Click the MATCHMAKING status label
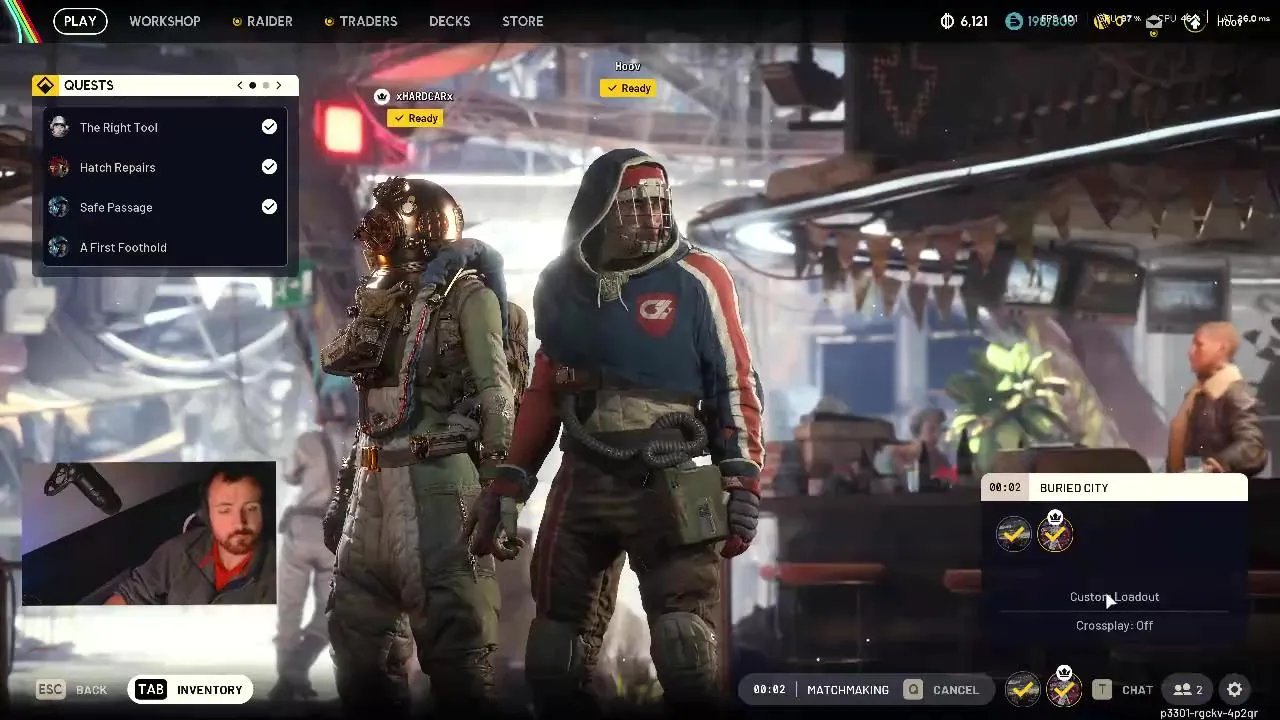This screenshot has height=720, width=1280. (x=848, y=690)
